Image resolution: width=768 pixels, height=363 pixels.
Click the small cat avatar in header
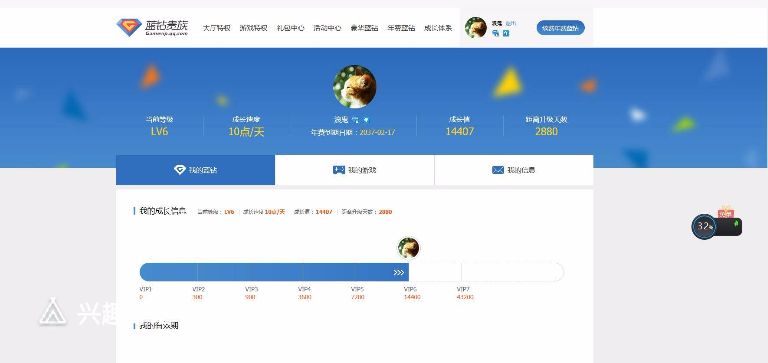coord(476,27)
